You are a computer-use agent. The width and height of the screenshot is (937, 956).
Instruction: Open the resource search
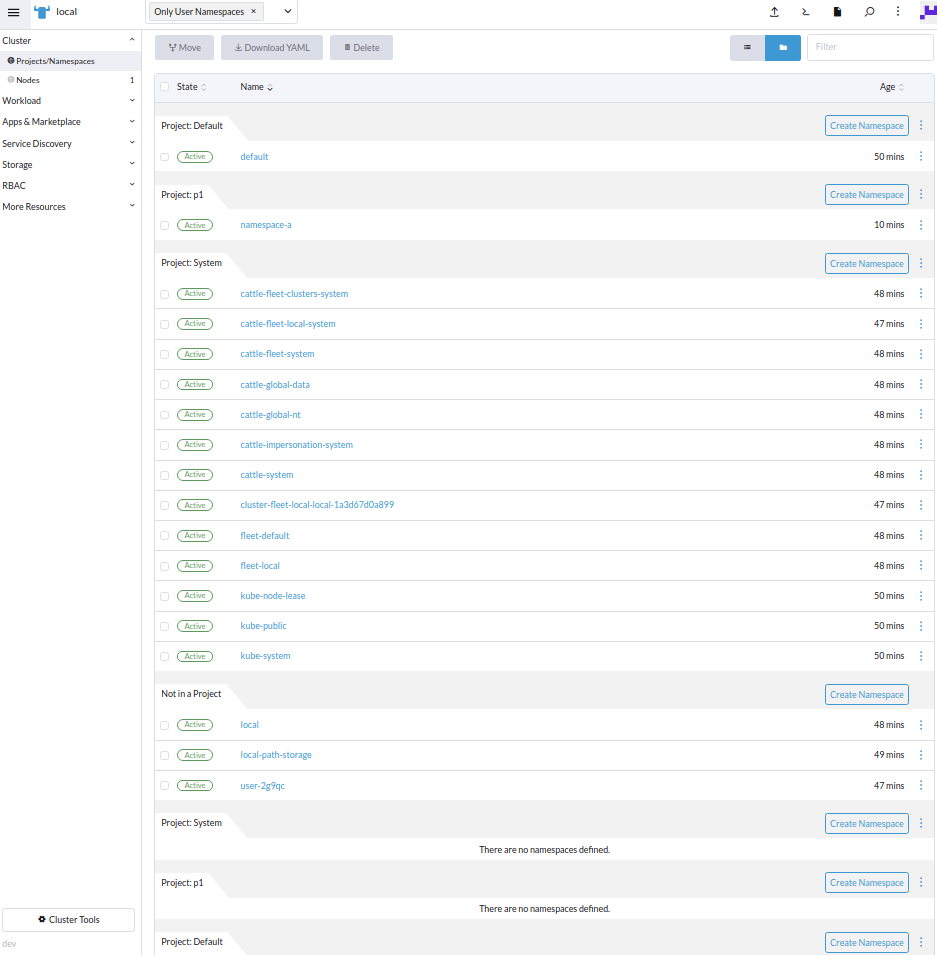pyautogui.click(x=868, y=11)
